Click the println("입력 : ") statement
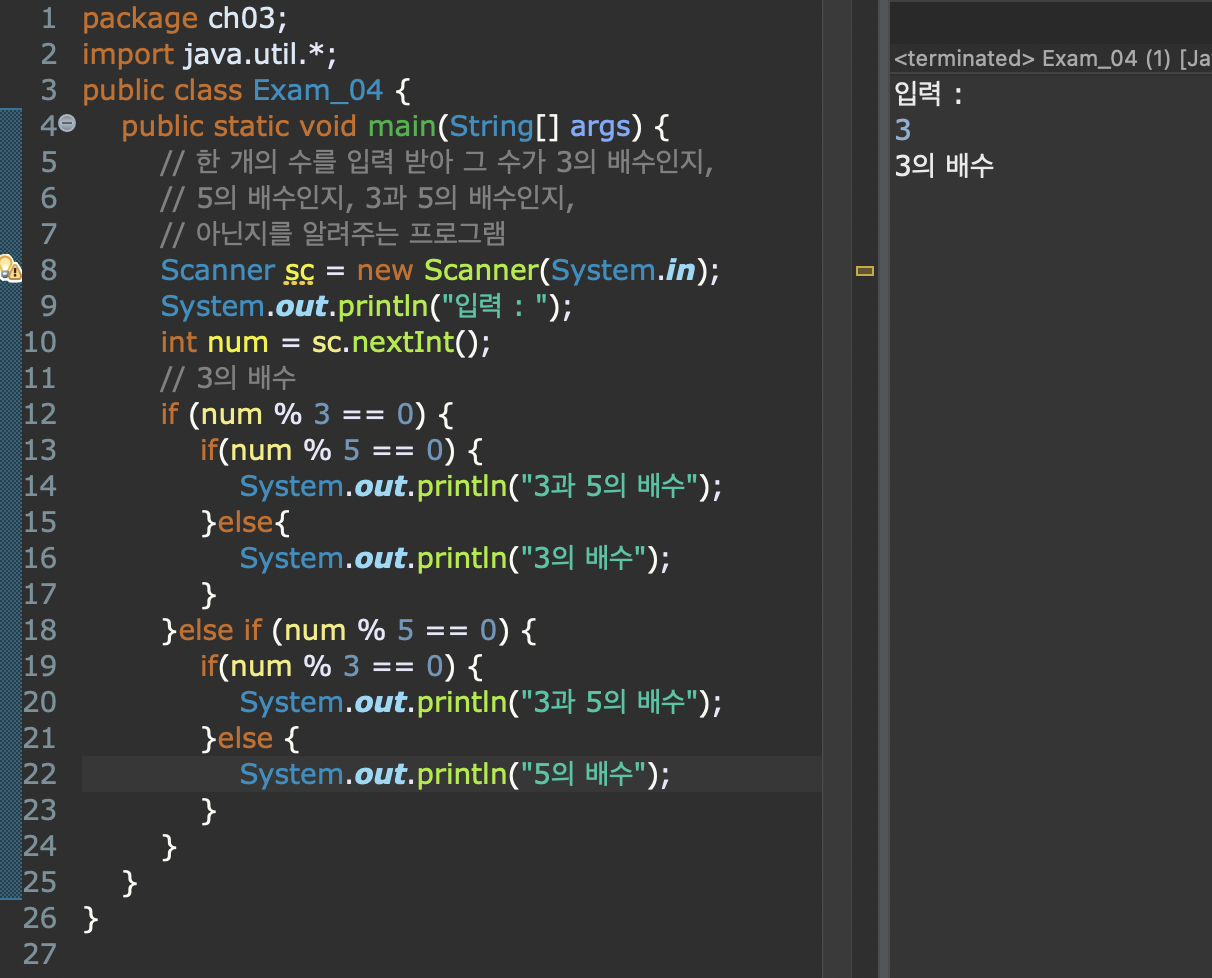 (x=367, y=307)
